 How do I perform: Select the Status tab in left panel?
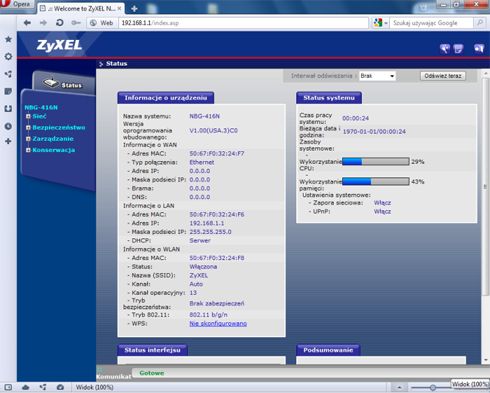click(64, 83)
